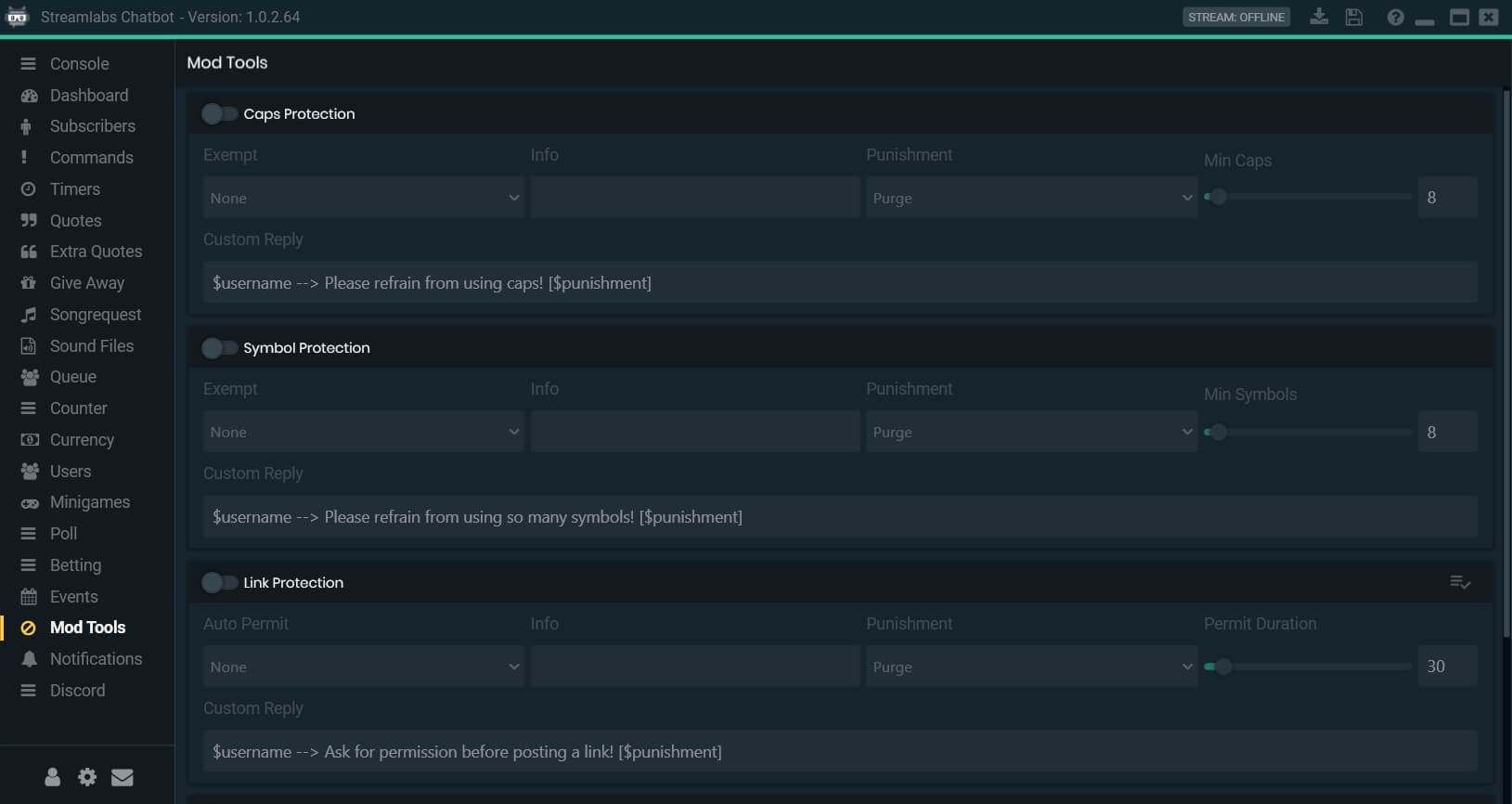1512x804 pixels.
Task: Click the user account icon at bottom left
Action: point(53,777)
